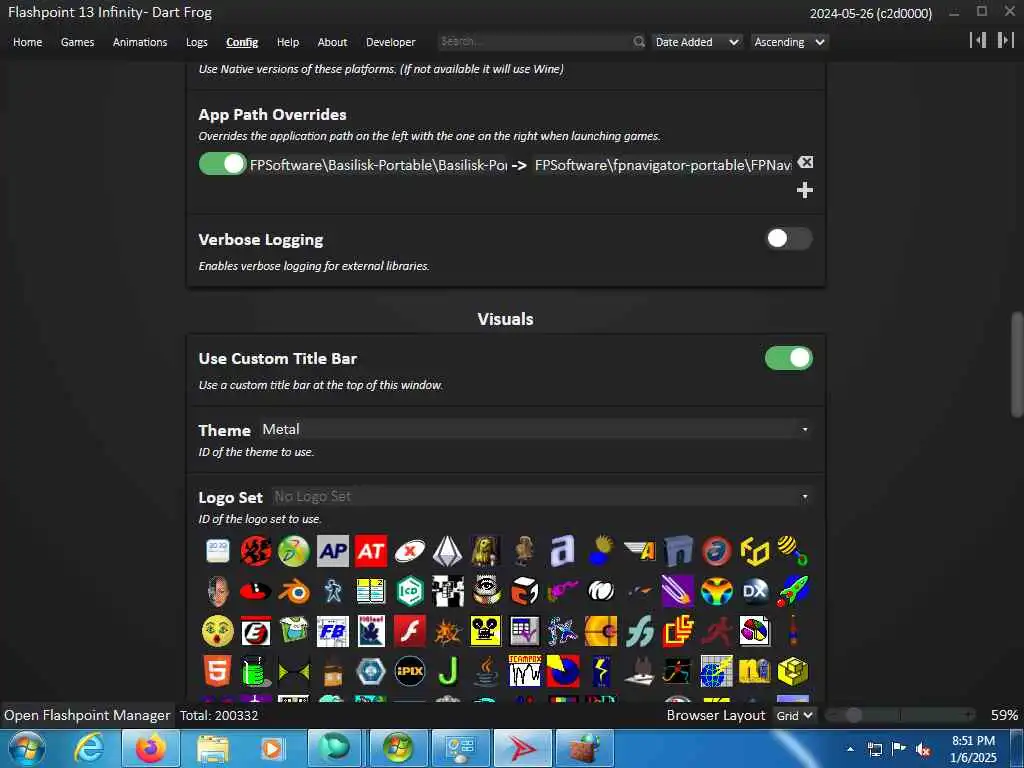Select the yellow film projector logo

(486, 632)
